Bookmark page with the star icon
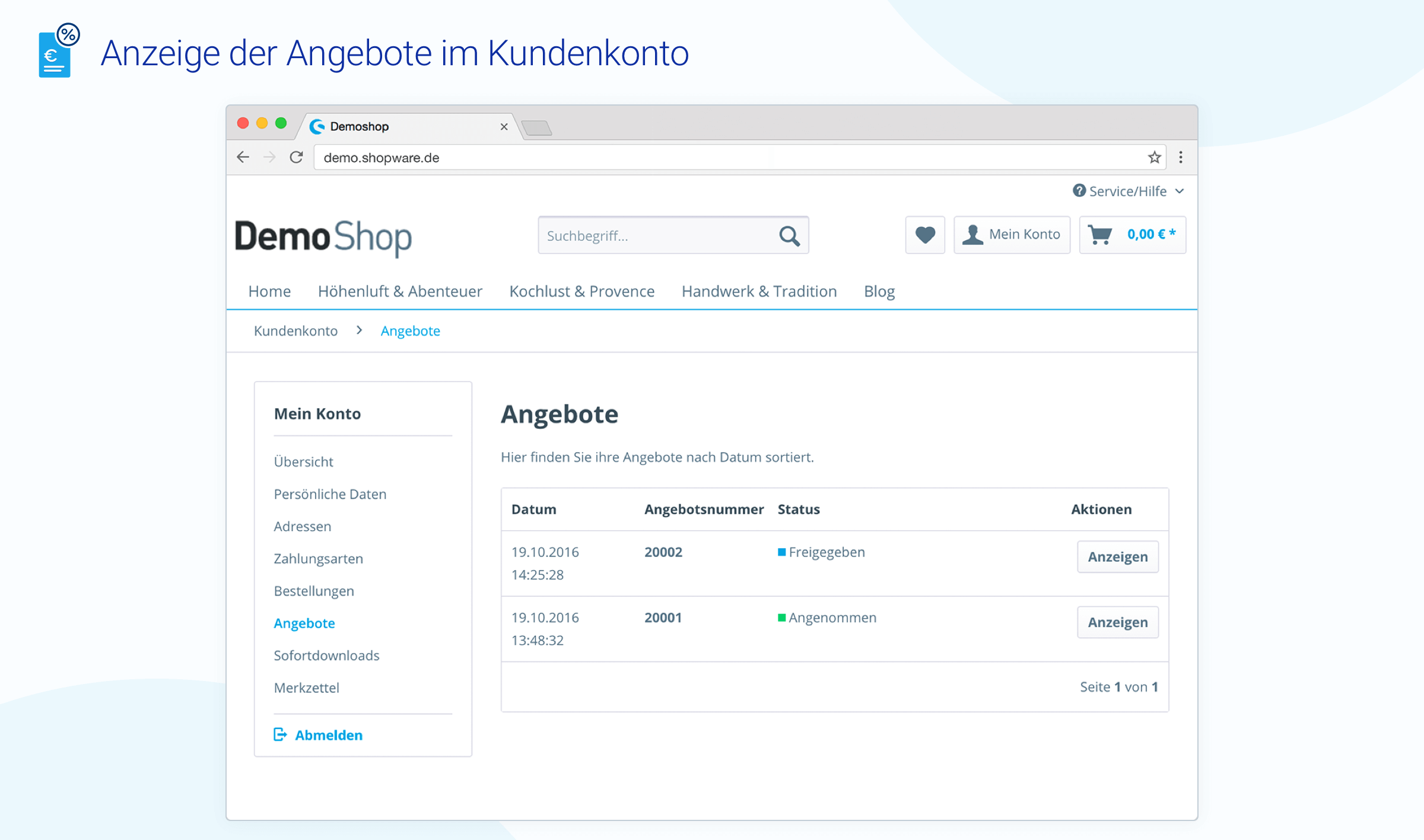Screen dimensions: 1424x840 point(1154,157)
